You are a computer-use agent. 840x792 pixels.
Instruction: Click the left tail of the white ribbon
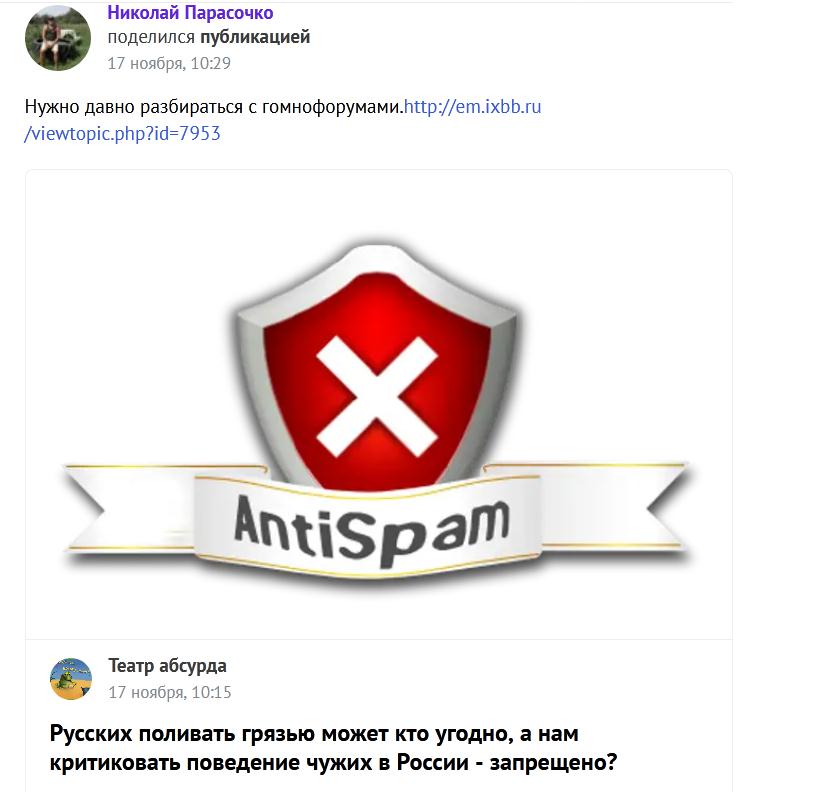point(129,507)
